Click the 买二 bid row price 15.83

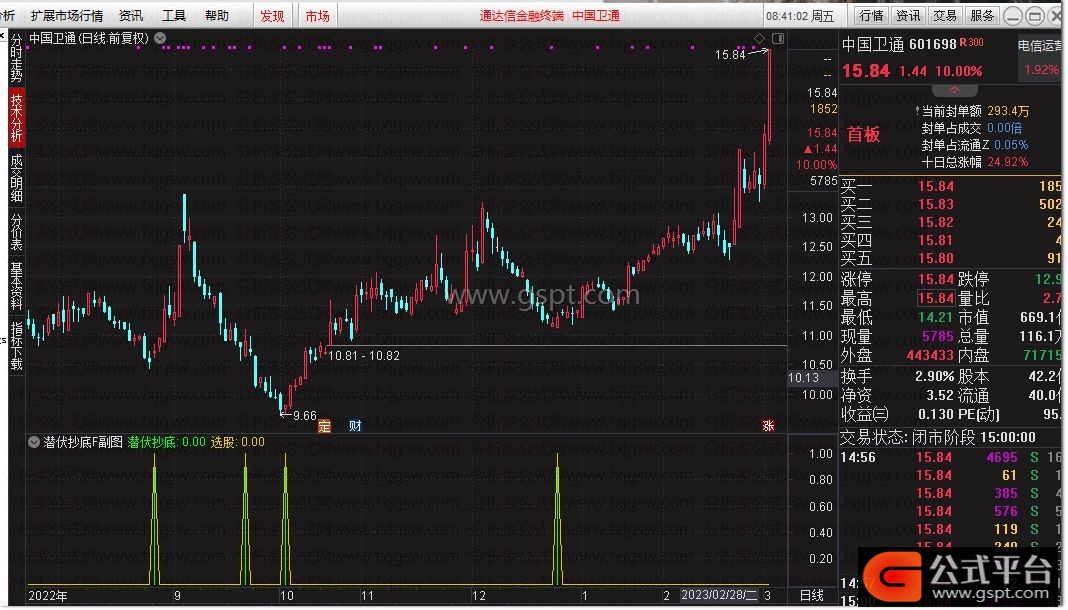[936, 204]
